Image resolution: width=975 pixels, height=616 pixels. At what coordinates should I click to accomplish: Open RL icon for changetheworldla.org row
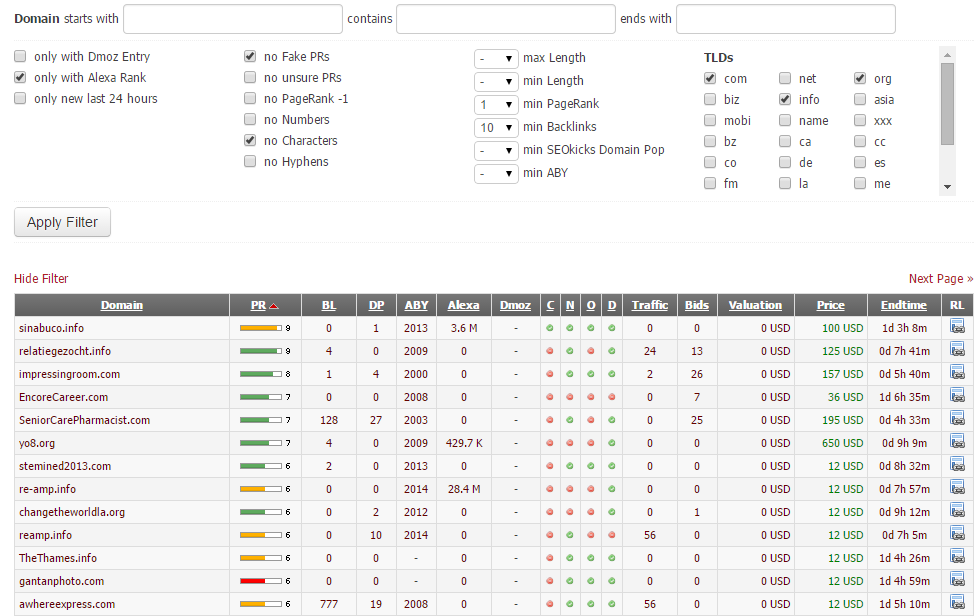tap(957, 510)
